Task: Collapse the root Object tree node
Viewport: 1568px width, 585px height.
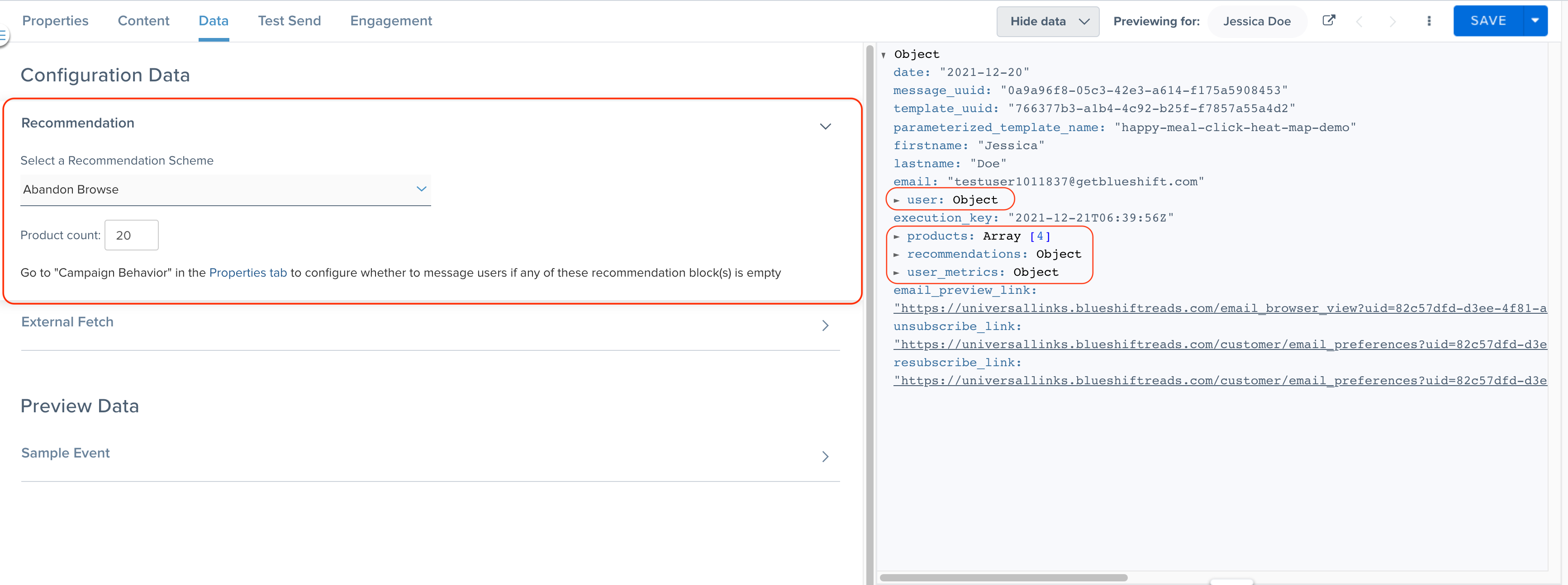Action: coord(884,55)
